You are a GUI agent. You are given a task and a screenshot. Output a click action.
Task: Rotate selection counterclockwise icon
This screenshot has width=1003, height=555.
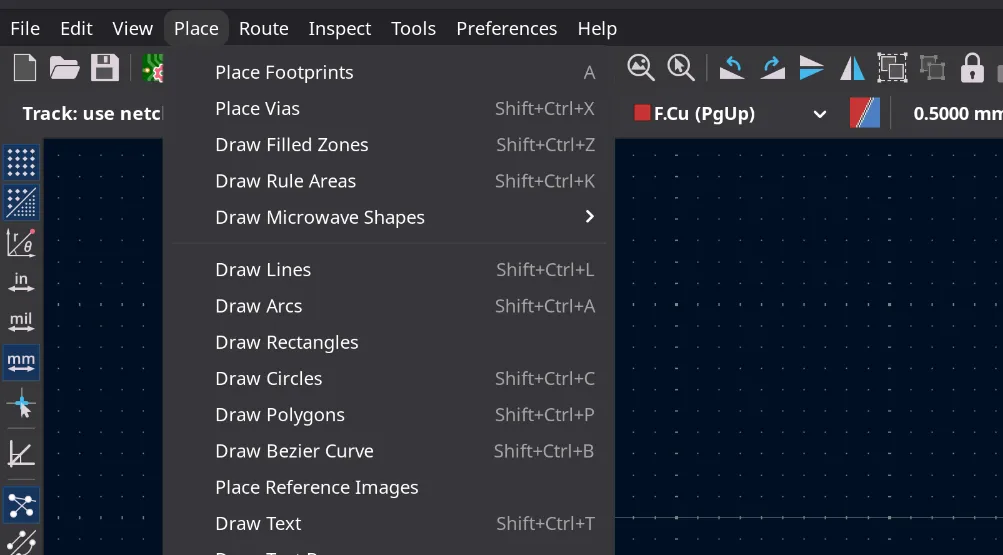(x=732, y=68)
